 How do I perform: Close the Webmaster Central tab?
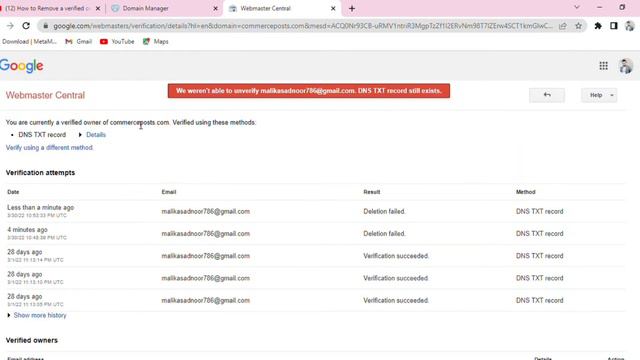(x=333, y=8)
